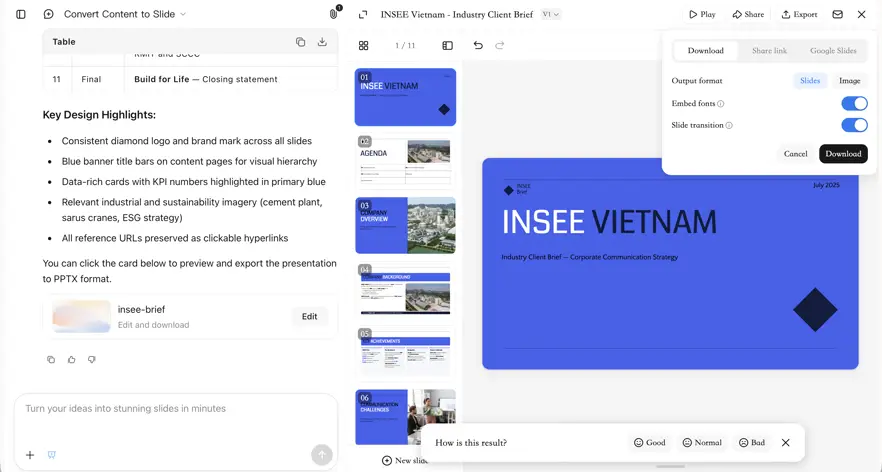
Task: Rate the result as Good
Action: (650, 443)
